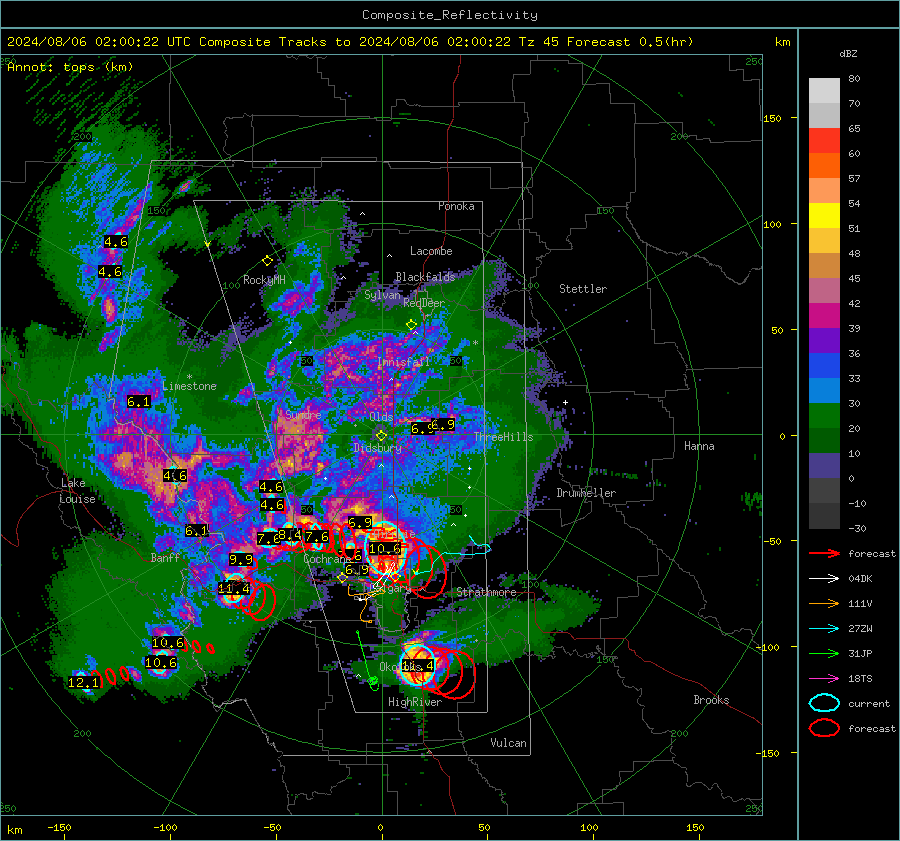Click the Olds city label
The image size is (900, 841).
tap(381, 417)
